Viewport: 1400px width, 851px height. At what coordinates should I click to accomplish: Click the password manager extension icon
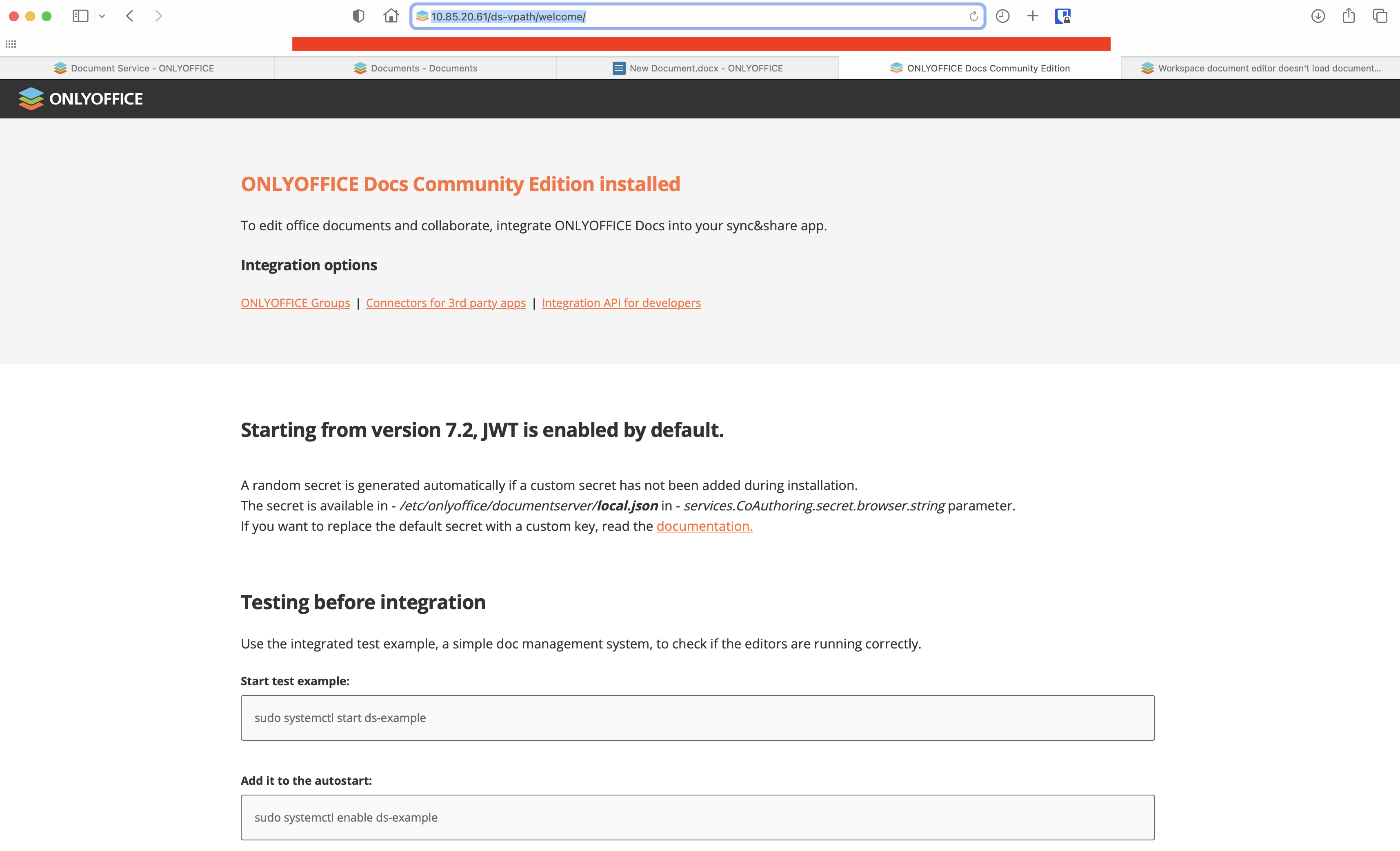coord(1062,16)
